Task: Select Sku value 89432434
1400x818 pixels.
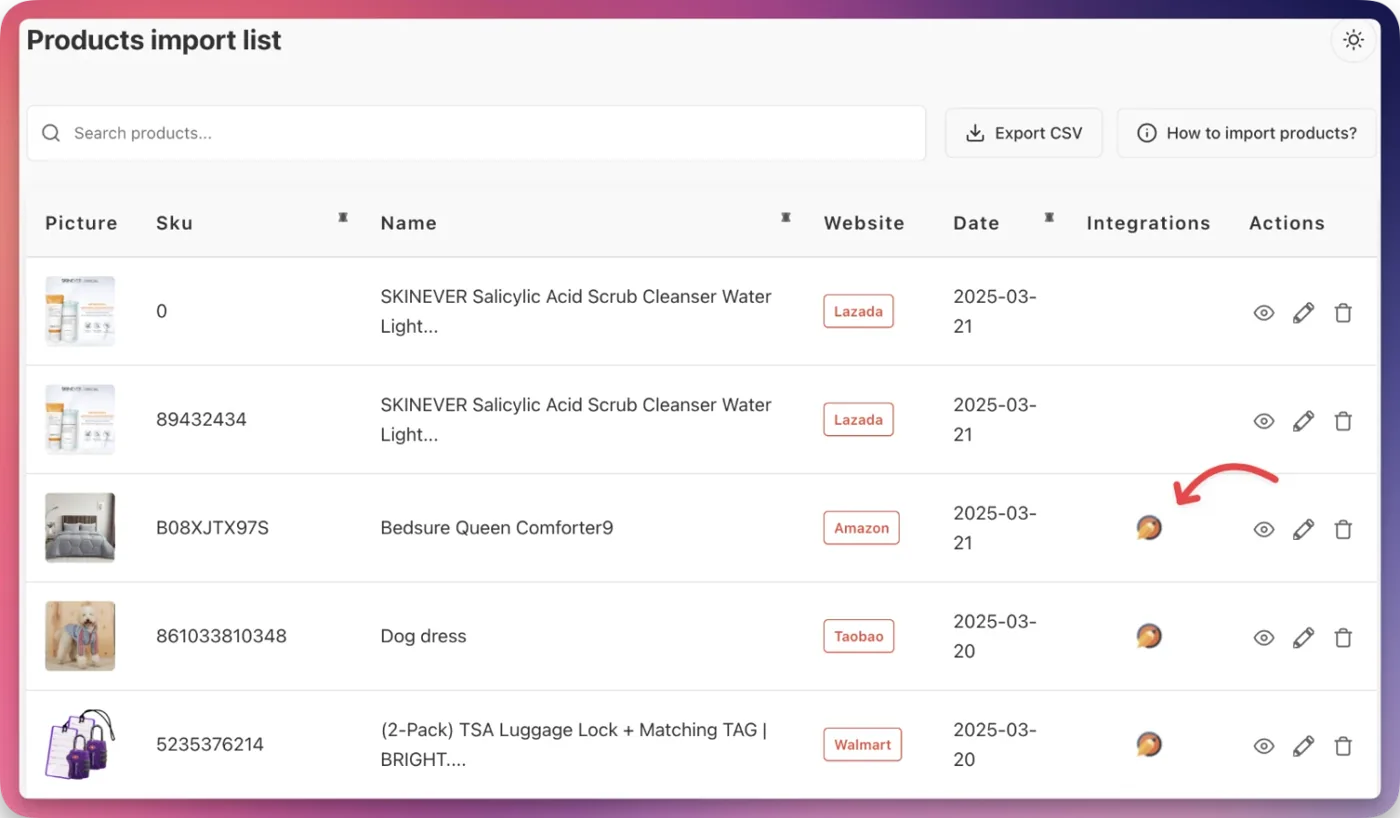Action: click(201, 420)
